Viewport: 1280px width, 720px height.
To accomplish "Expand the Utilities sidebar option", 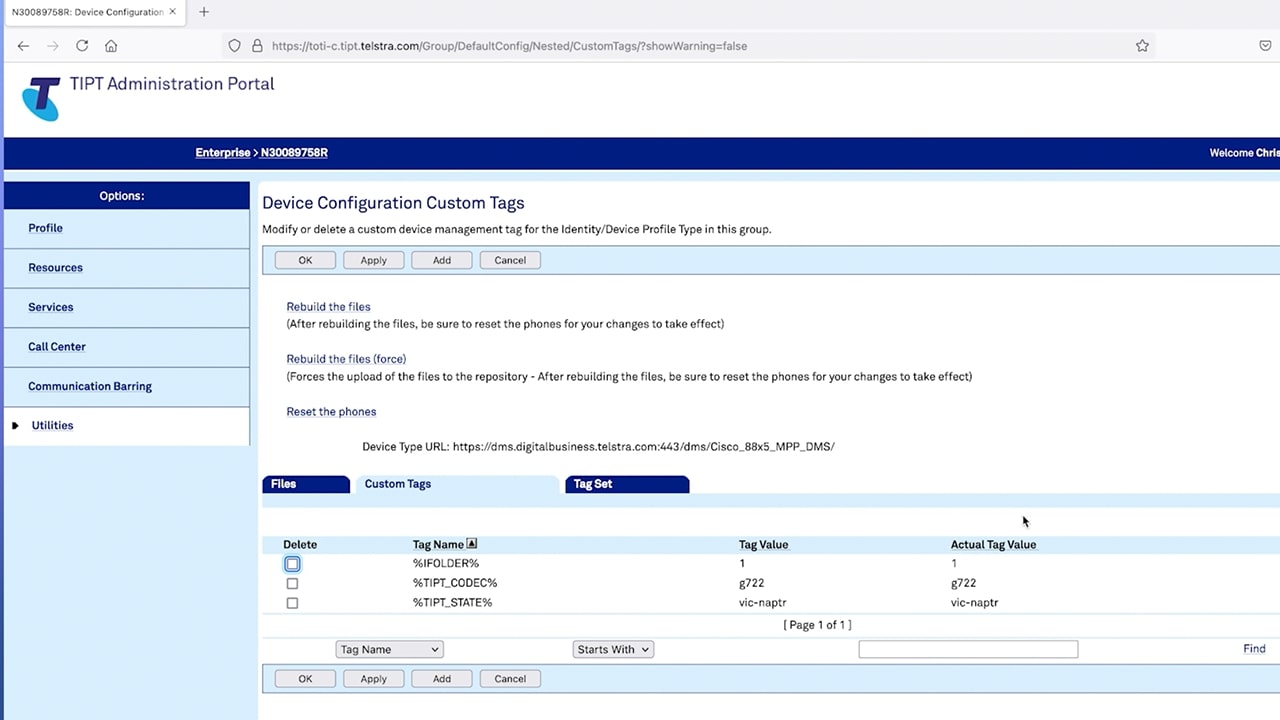I will (52, 426).
